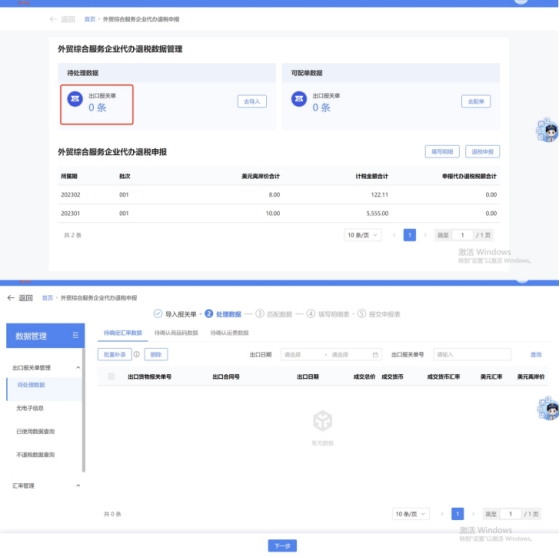Tick the select-all checkbox in table header
Image resolution: width=560 pixels, height=558 pixels.
111,376
